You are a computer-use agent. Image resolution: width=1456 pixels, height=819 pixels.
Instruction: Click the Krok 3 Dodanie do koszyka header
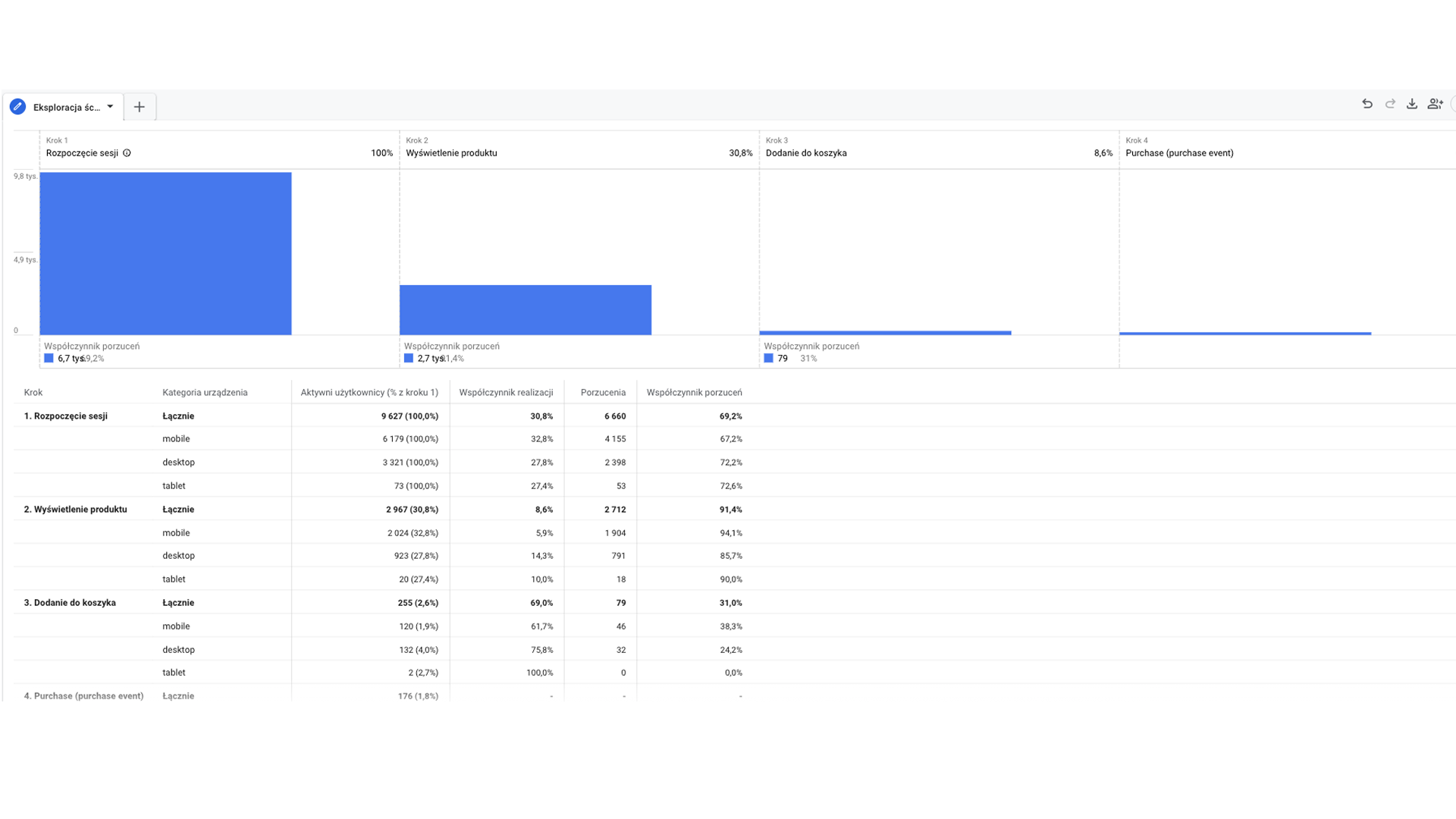[x=806, y=153]
